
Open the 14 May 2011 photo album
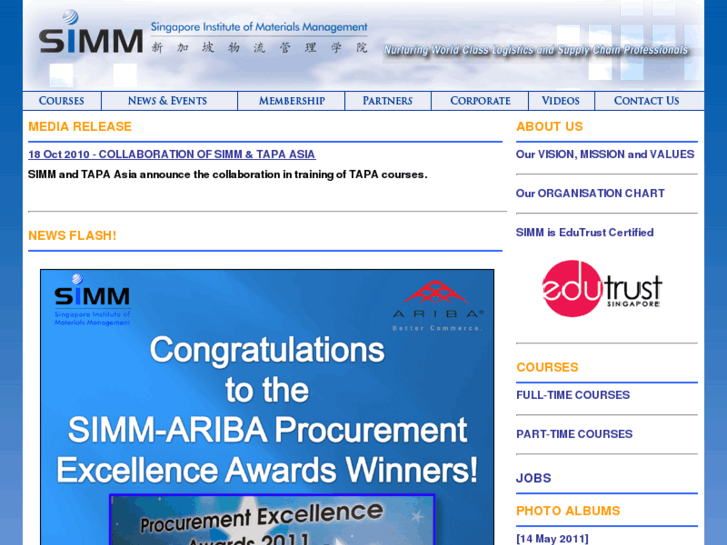(x=552, y=539)
